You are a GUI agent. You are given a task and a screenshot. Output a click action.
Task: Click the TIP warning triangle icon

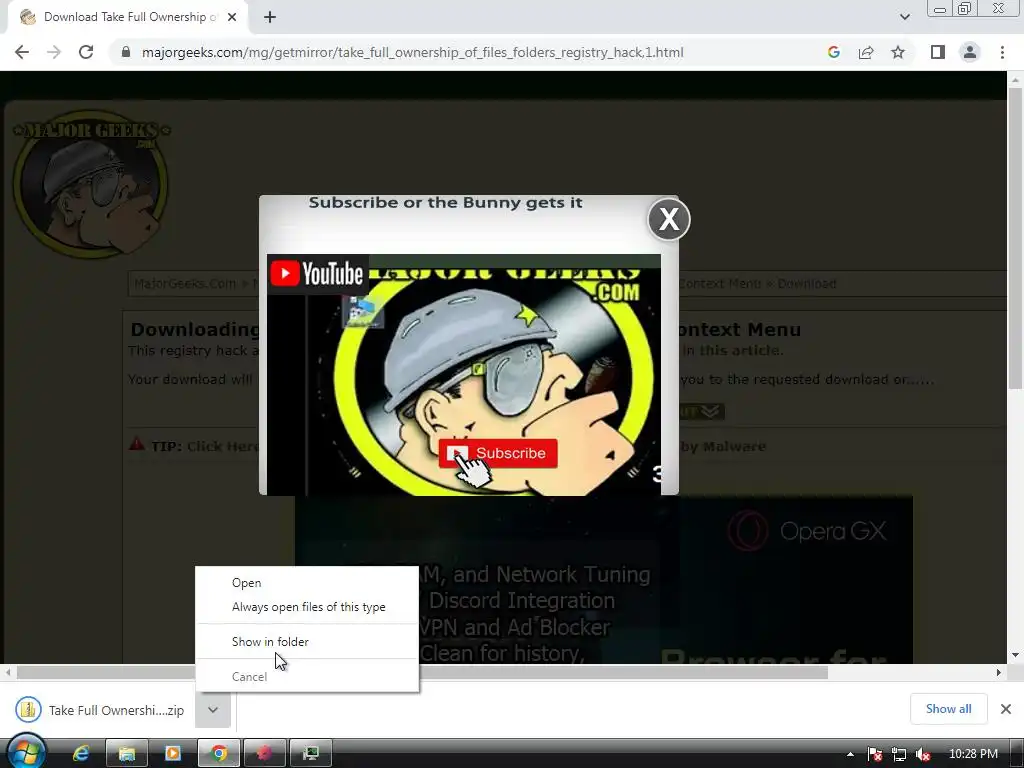(136, 445)
